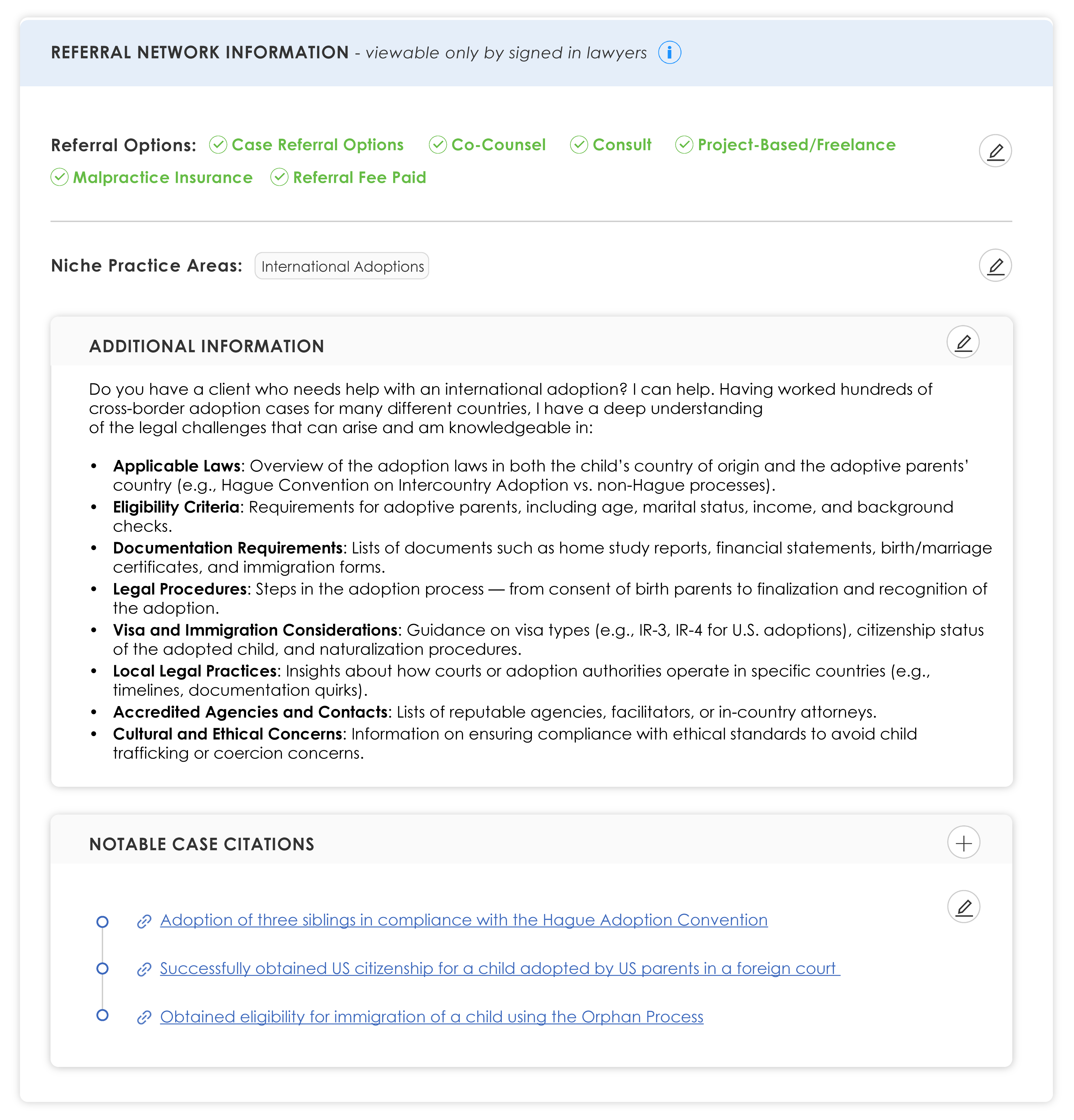Click the Additional Information heading
Viewport: 1074px width, 1120px height.
(x=206, y=346)
